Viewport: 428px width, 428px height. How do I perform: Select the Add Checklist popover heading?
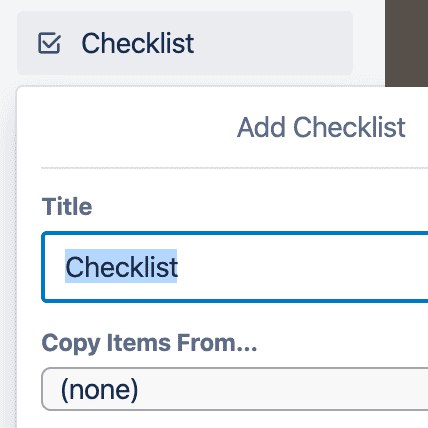click(321, 127)
